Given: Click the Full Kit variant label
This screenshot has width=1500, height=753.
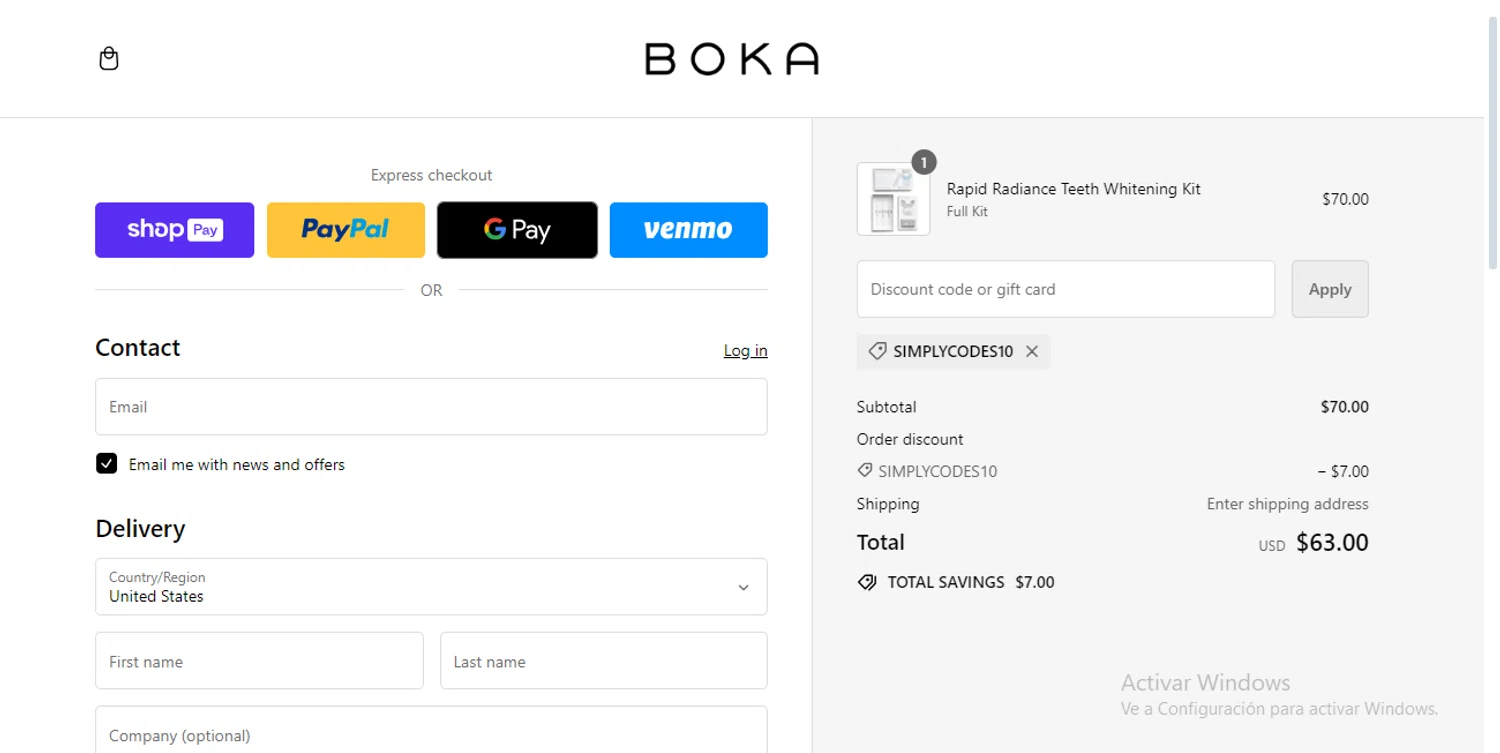Looking at the screenshot, I should (968, 212).
